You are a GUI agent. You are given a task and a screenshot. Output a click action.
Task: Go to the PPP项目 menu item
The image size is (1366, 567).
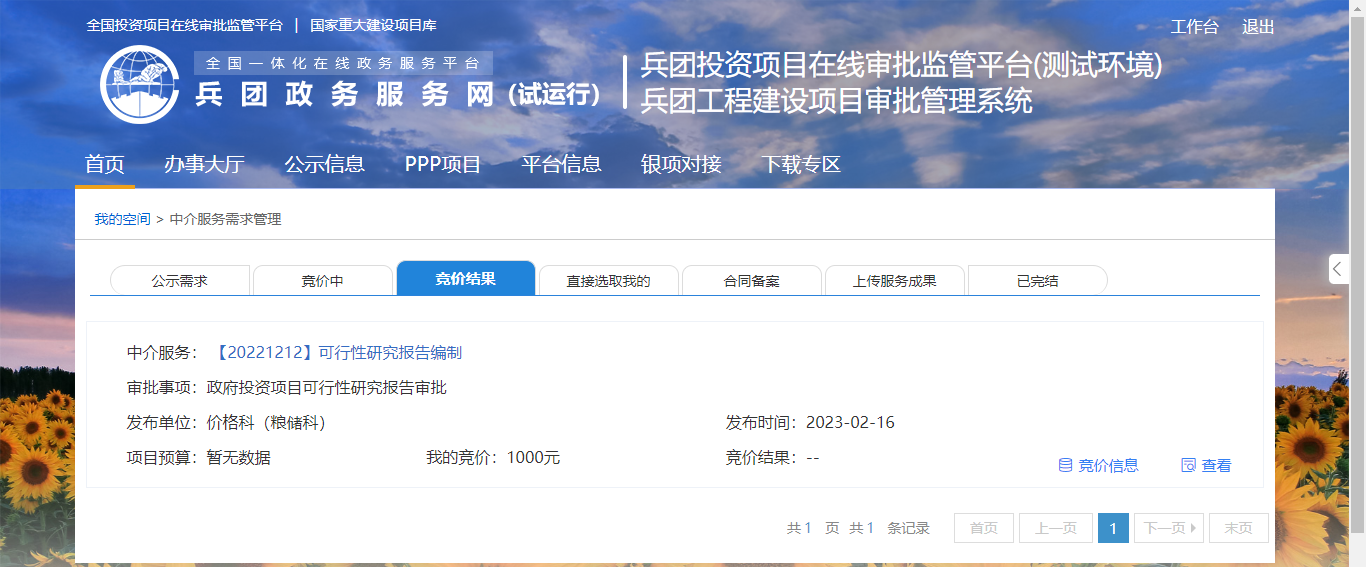pyautogui.click(x=443, y=165)
